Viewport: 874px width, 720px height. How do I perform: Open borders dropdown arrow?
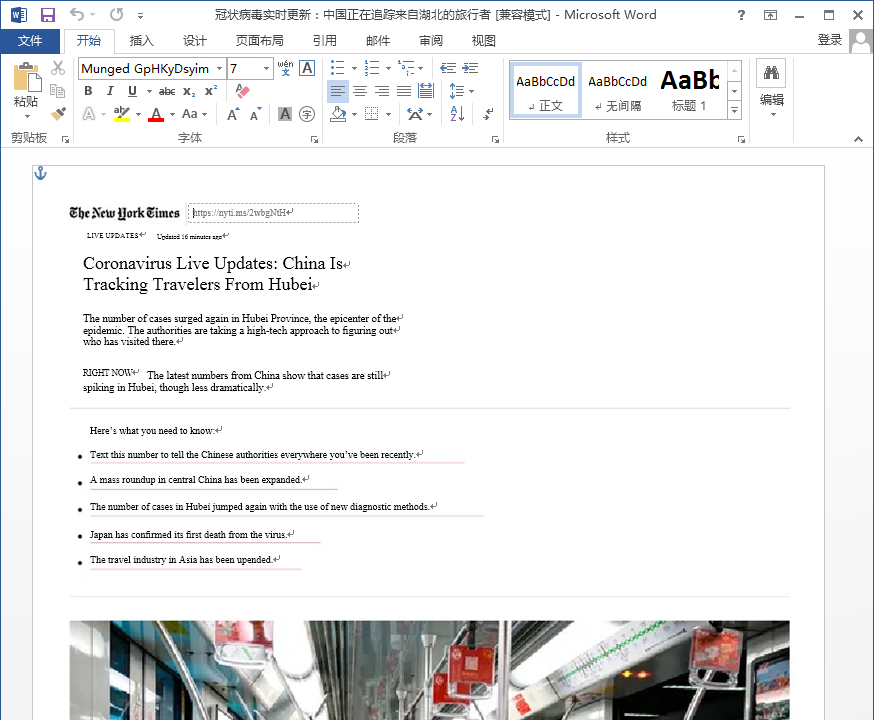[x=389, y=114]
